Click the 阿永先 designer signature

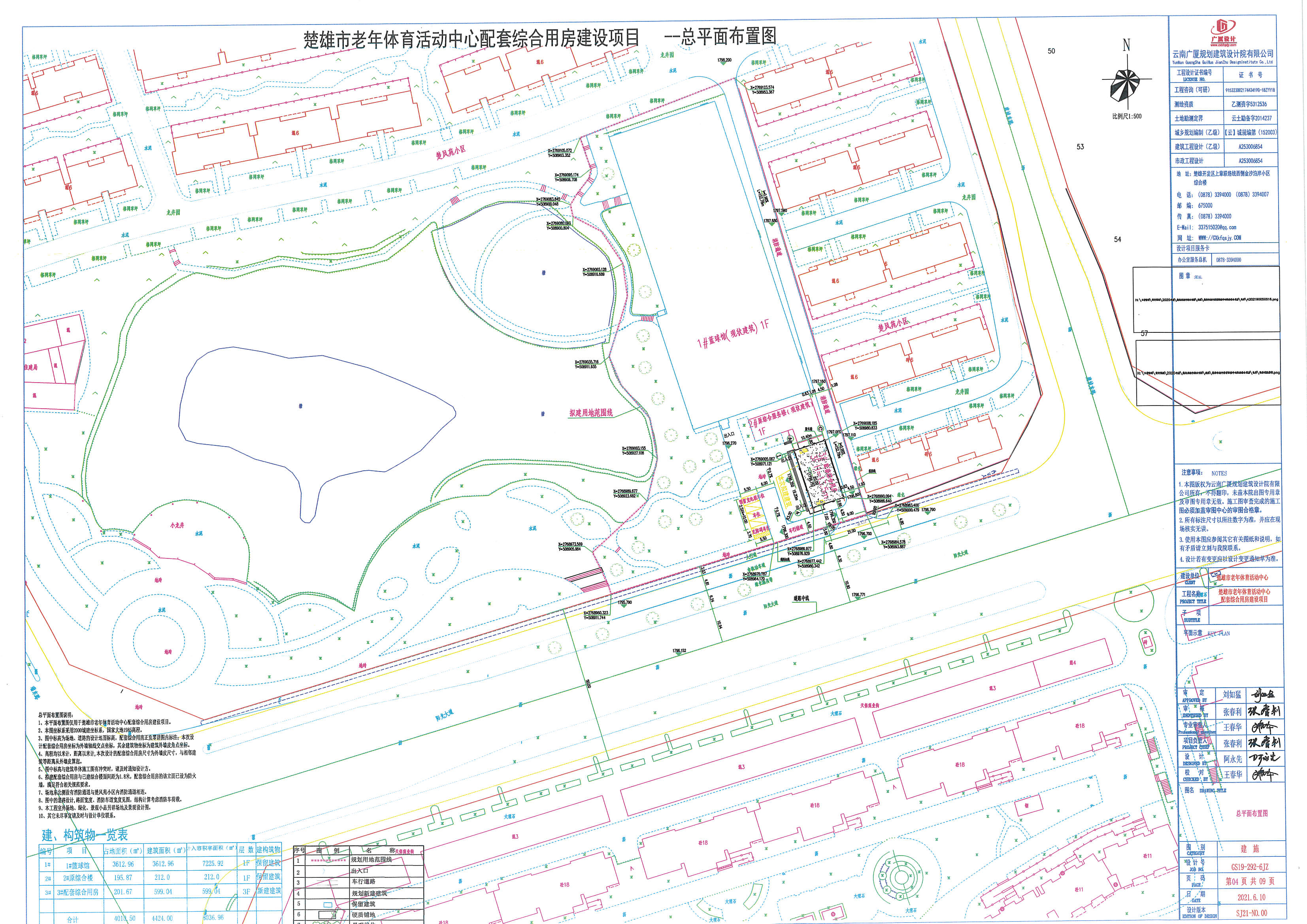1264,758
